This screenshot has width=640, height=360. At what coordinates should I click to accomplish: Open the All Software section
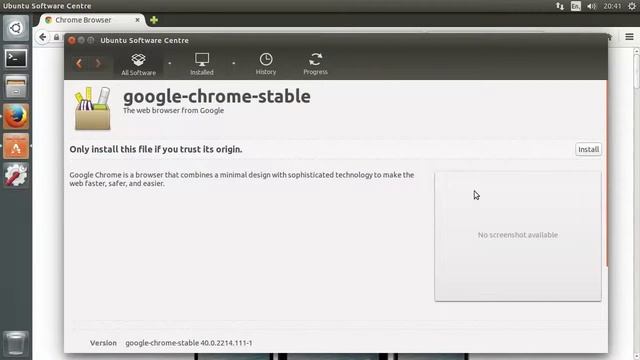click(x=138, y=64)
